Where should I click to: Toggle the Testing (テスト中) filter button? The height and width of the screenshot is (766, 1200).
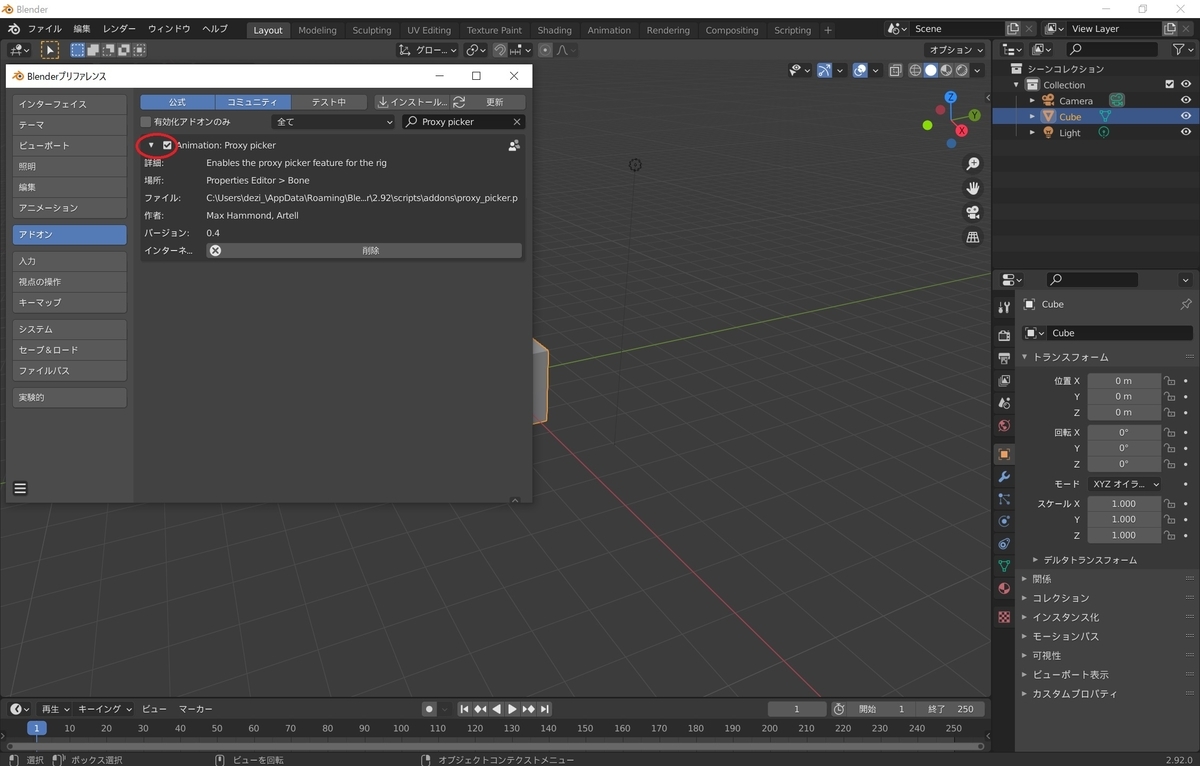coord(329,102)
